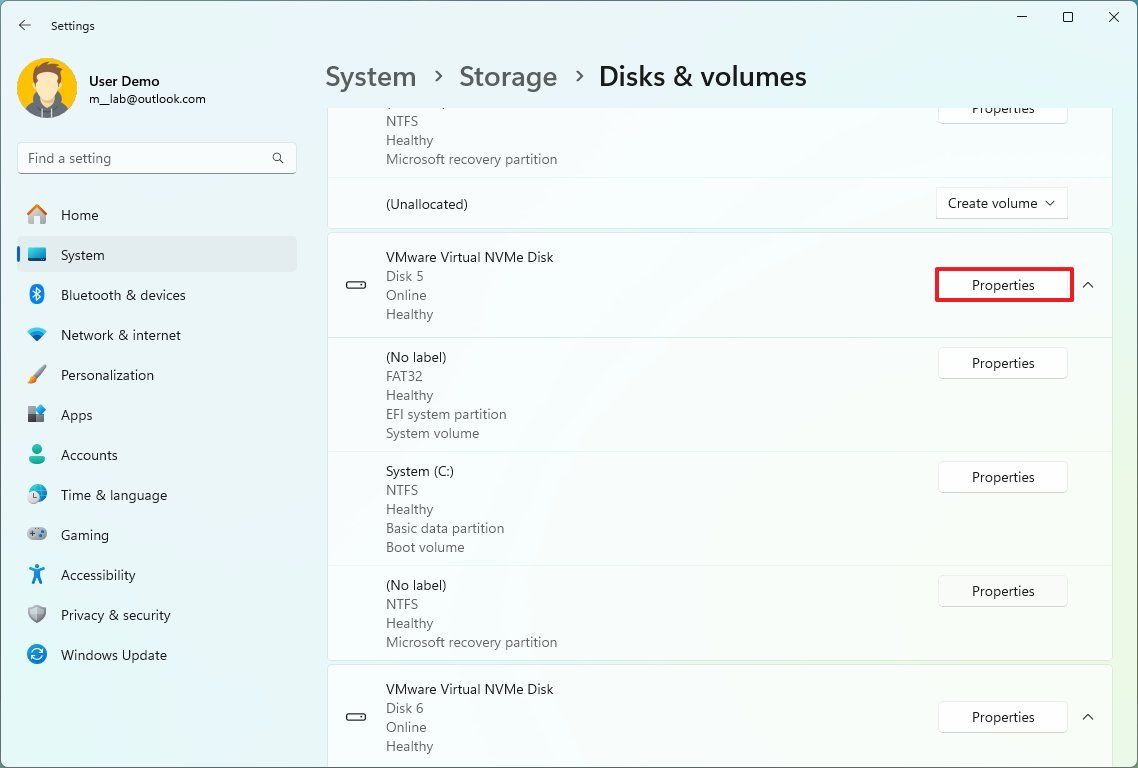Click the Apps icon in sidebar
The image size is (1138, 768).
click(37, 415)
